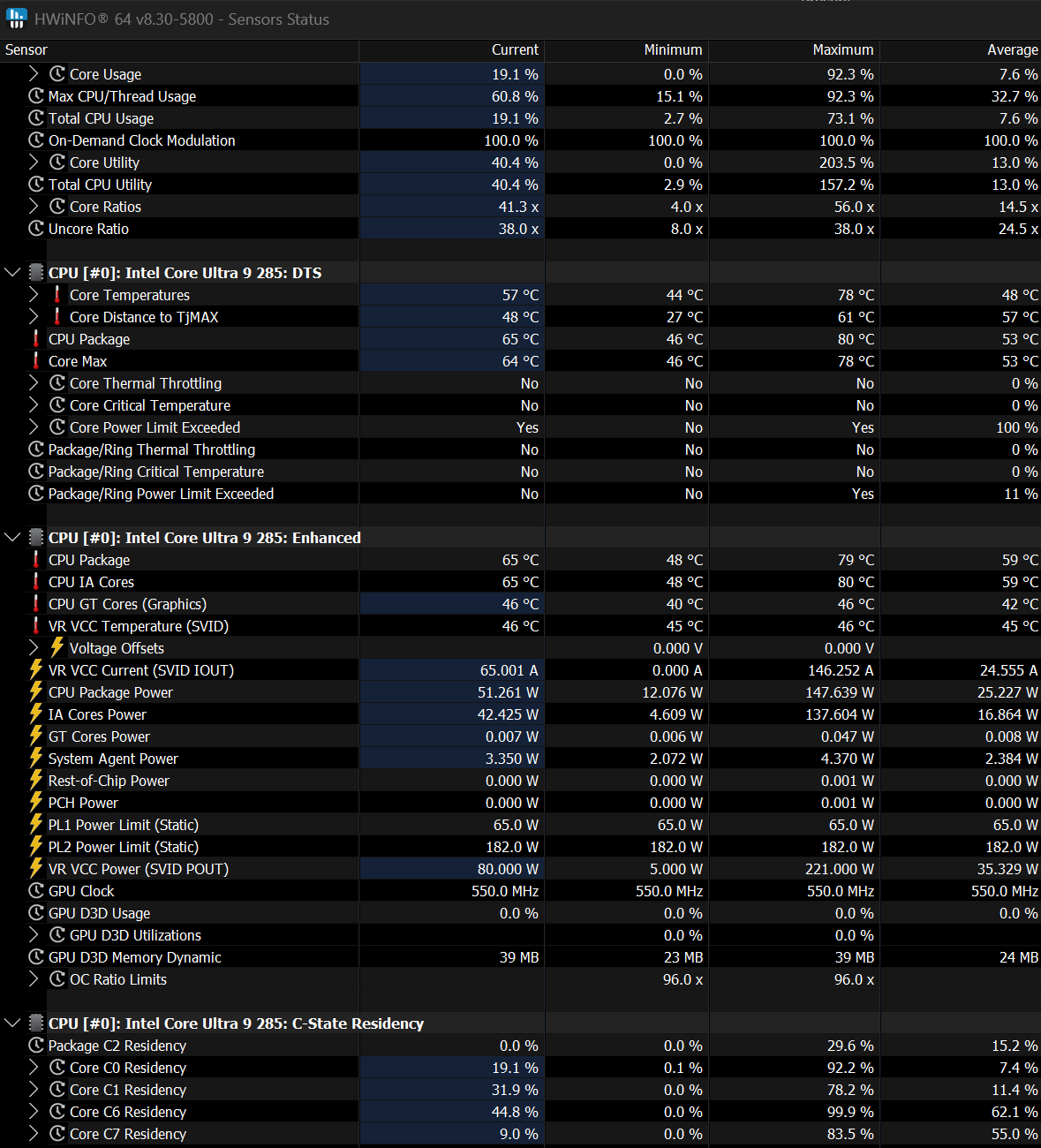1041x1148 pixels.
Task: Click the HWiNFO app icon in title bar
Action: (16, 19)
